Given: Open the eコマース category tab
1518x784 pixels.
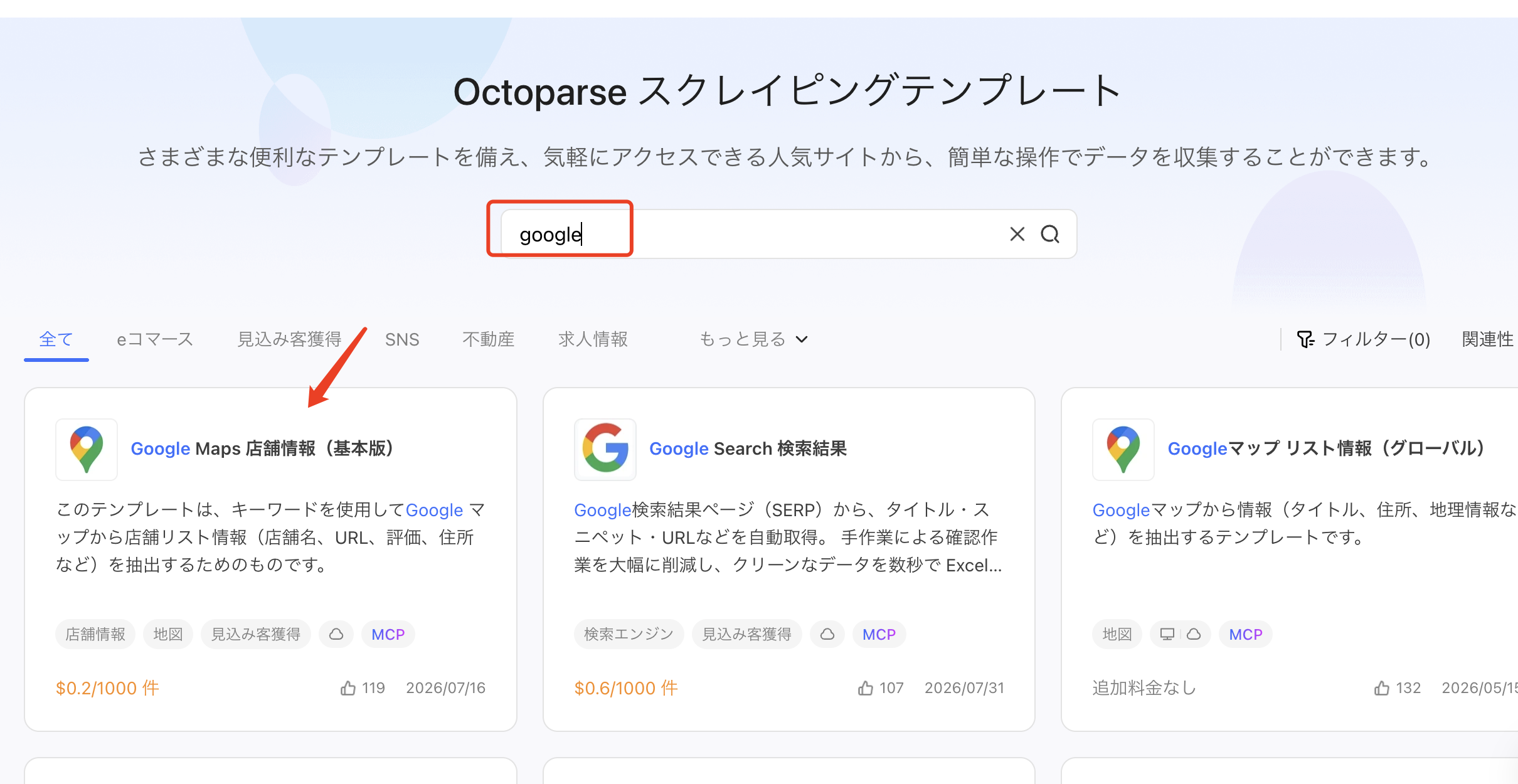Looking at the screenshot, I should click(155, 339).
